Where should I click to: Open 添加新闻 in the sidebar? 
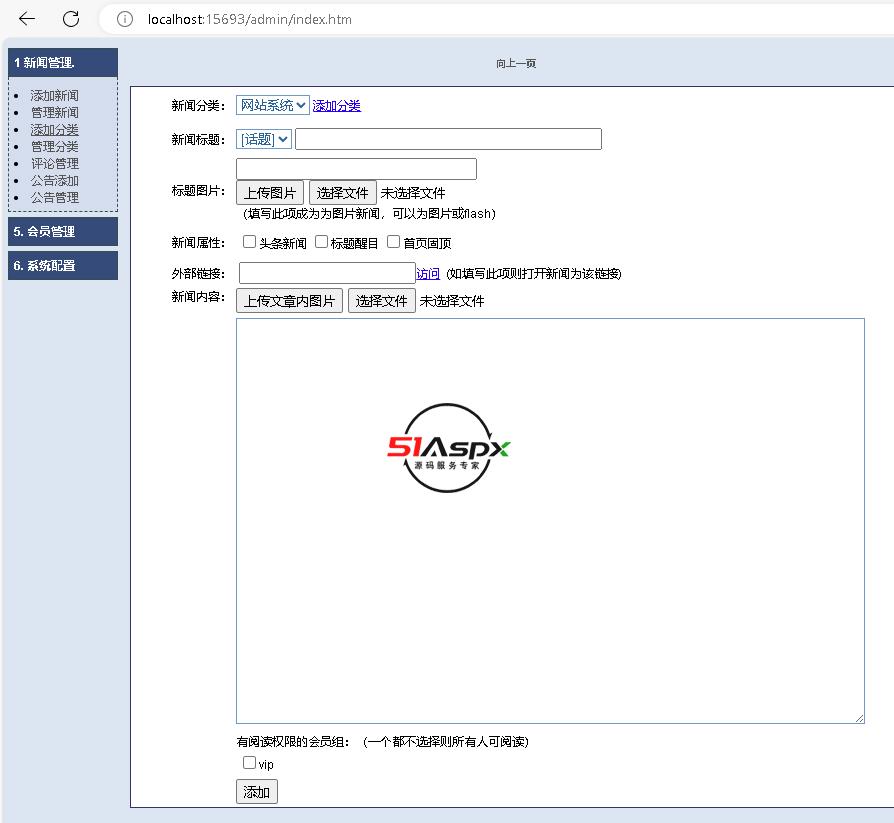(x=54, y=95)
